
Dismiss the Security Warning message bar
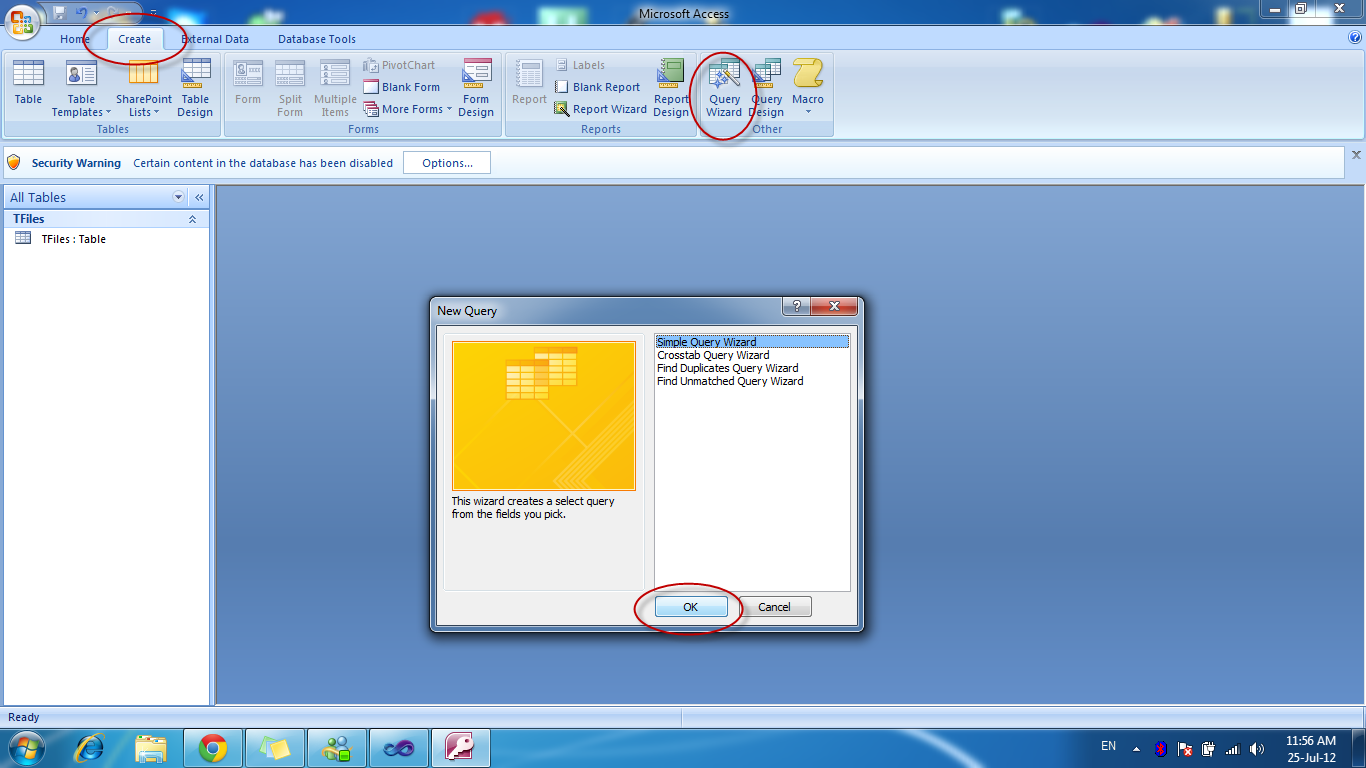click(1356, 155)
